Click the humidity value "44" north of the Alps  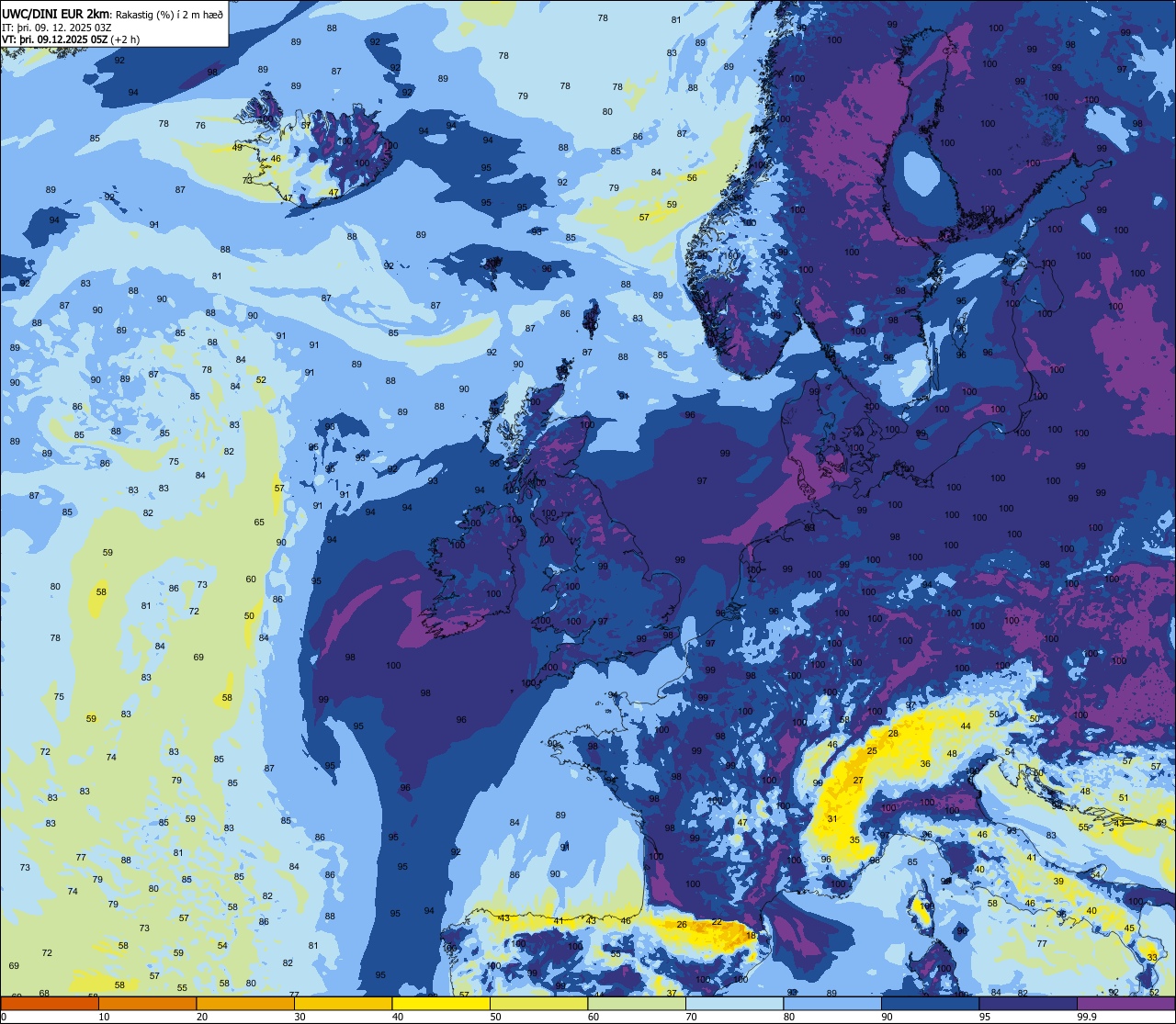pos(966,726)
